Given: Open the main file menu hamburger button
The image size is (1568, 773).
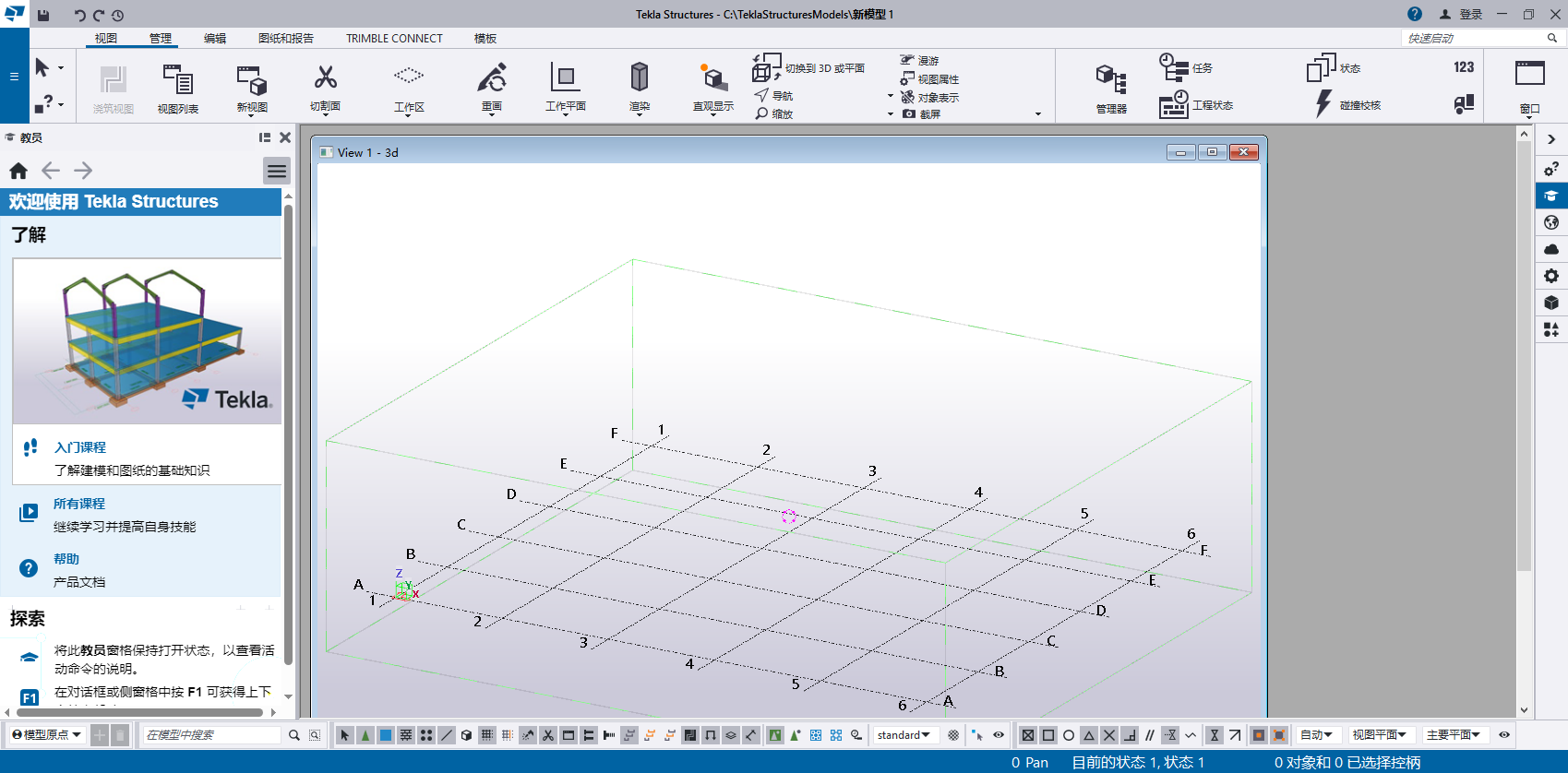Looking at the screenshot, I should pyautogui.click(x=14, y=77).
